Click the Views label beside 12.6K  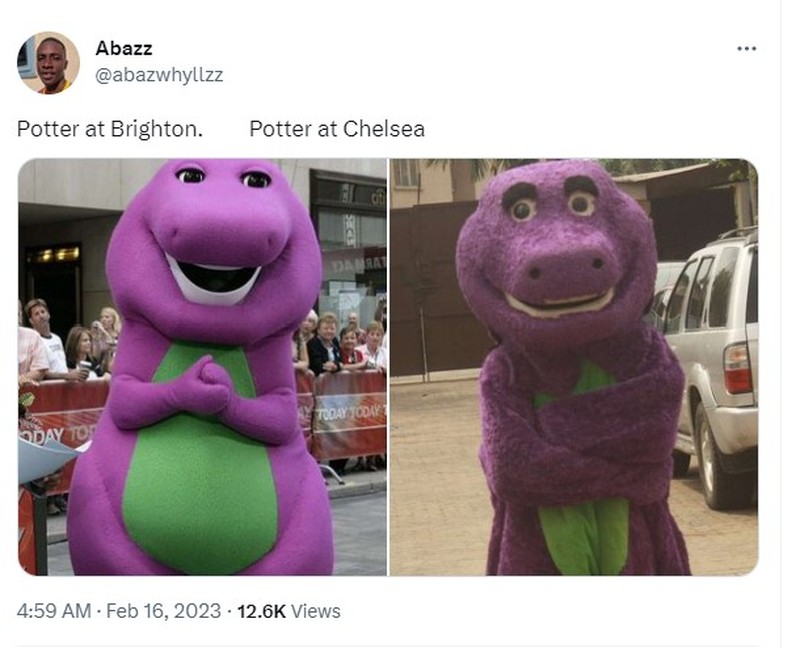315,611
